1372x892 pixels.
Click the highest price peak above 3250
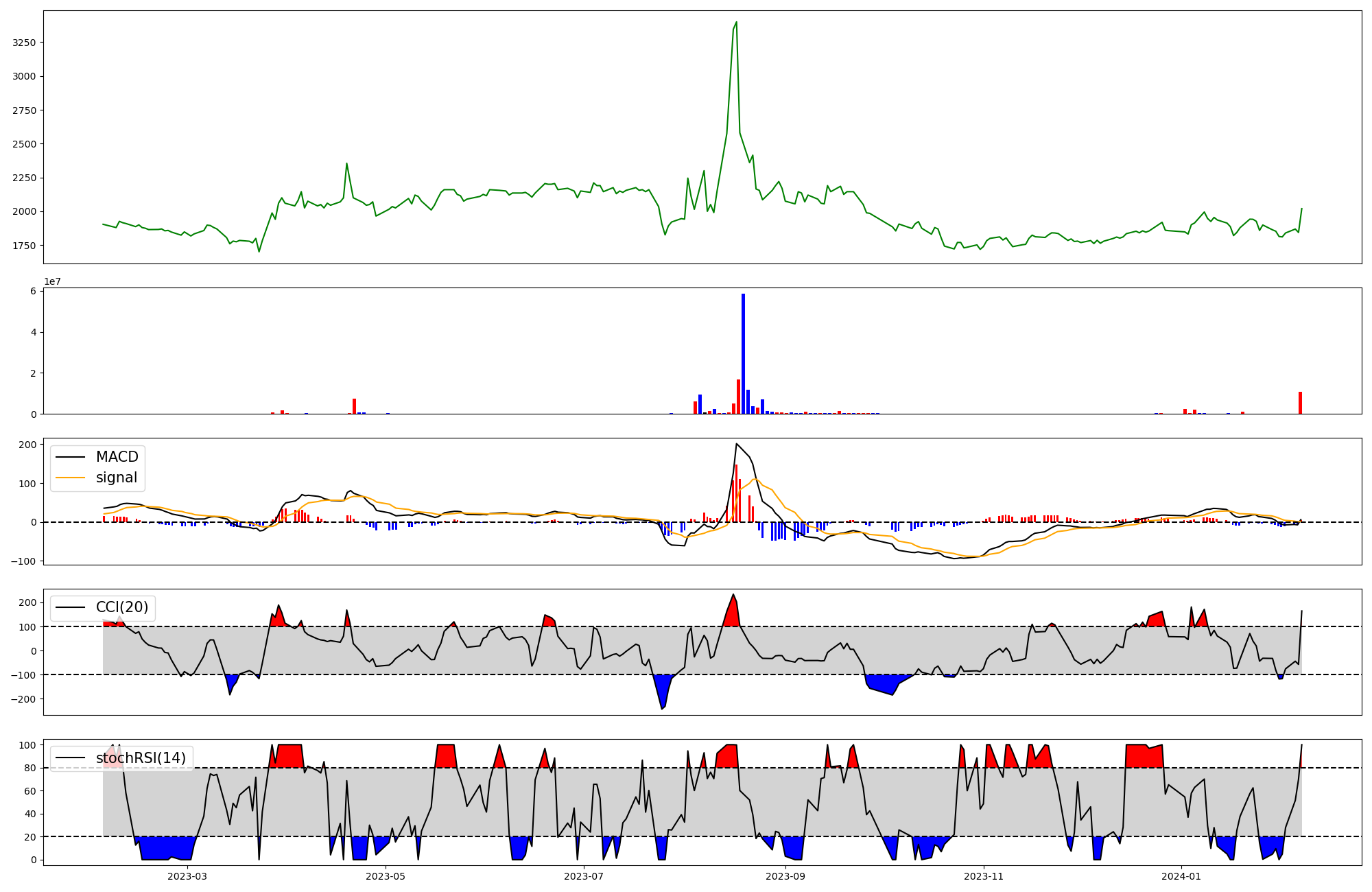(736, 23)
